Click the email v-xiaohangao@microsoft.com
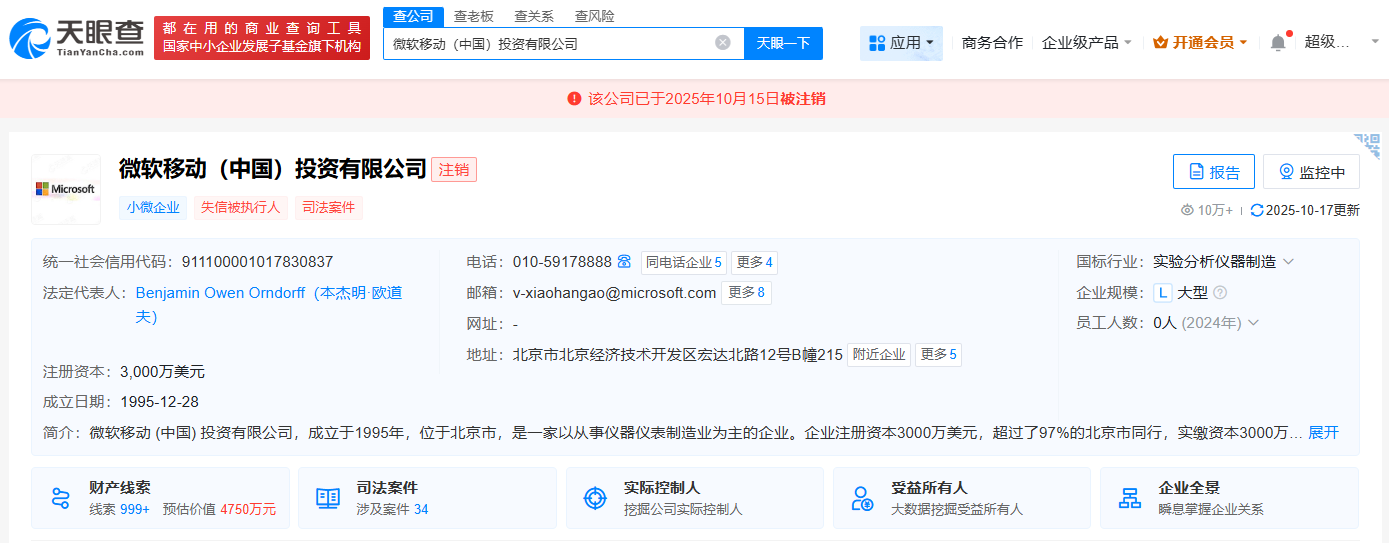The height and width of the screenshot is (543, 1389). (615, 293)
